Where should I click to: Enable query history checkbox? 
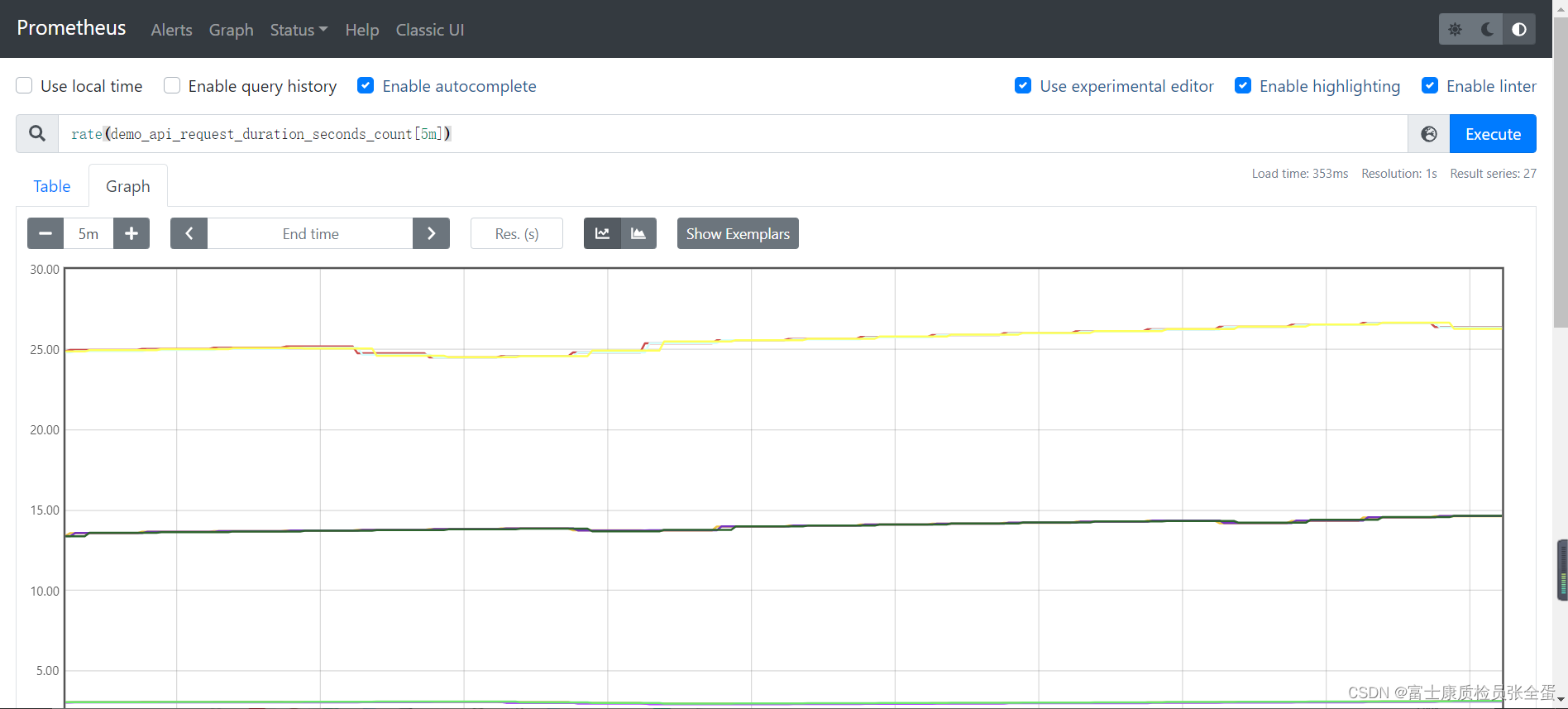172,85
